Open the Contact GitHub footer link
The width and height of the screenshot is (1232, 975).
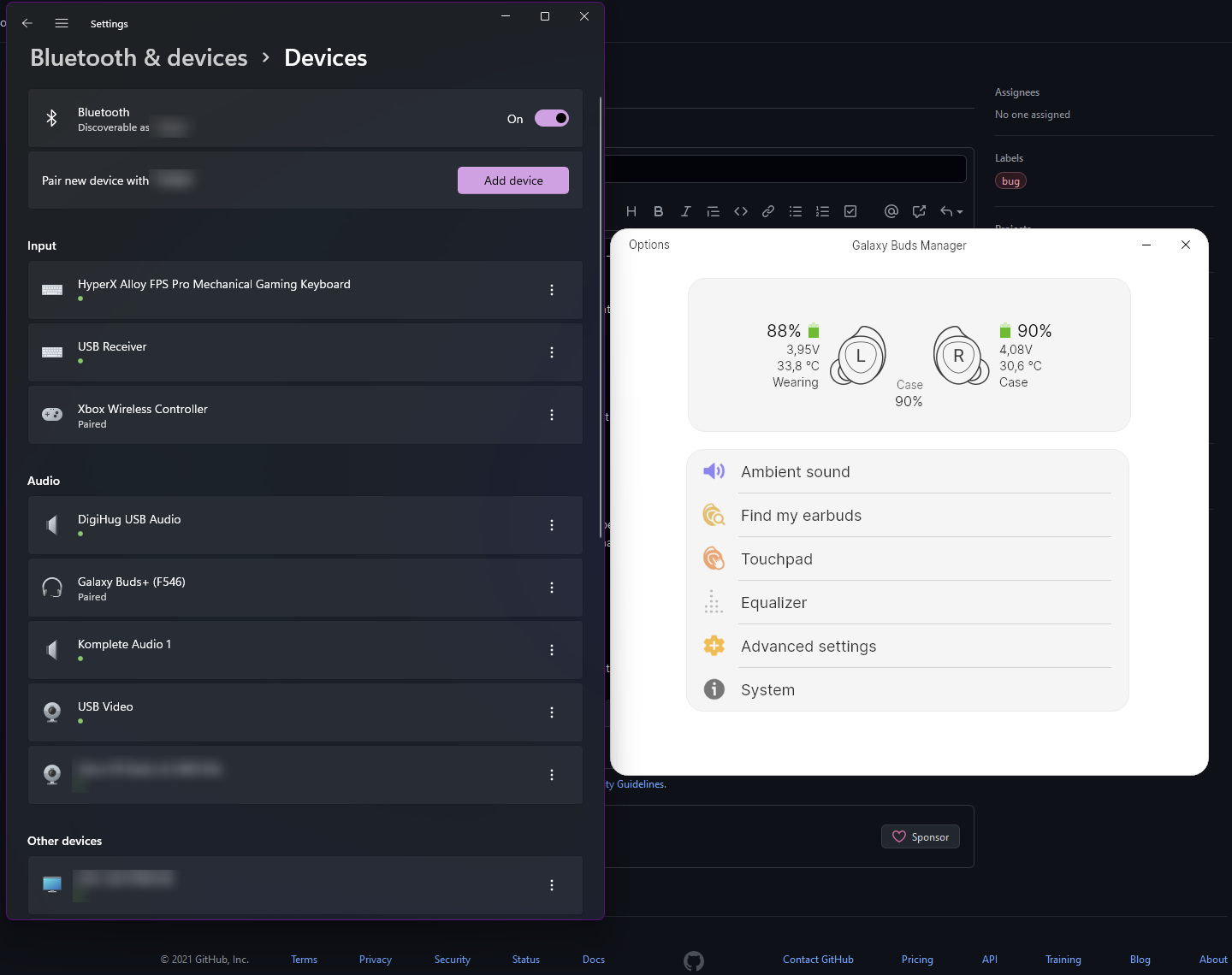[x=818, y=960]
